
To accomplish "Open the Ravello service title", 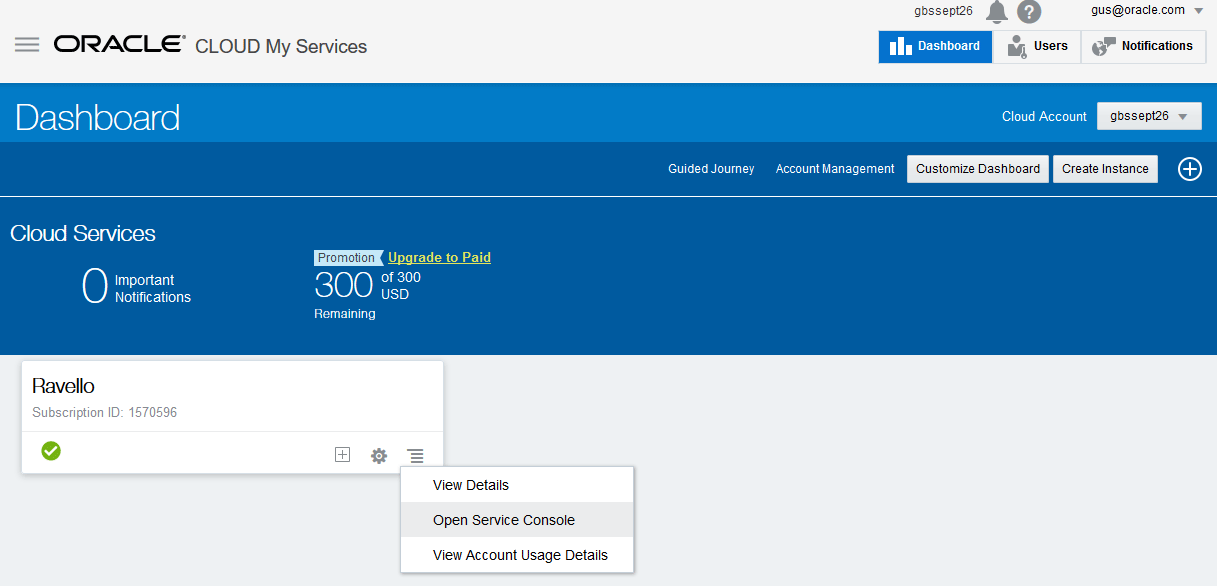I will point(63,386).
